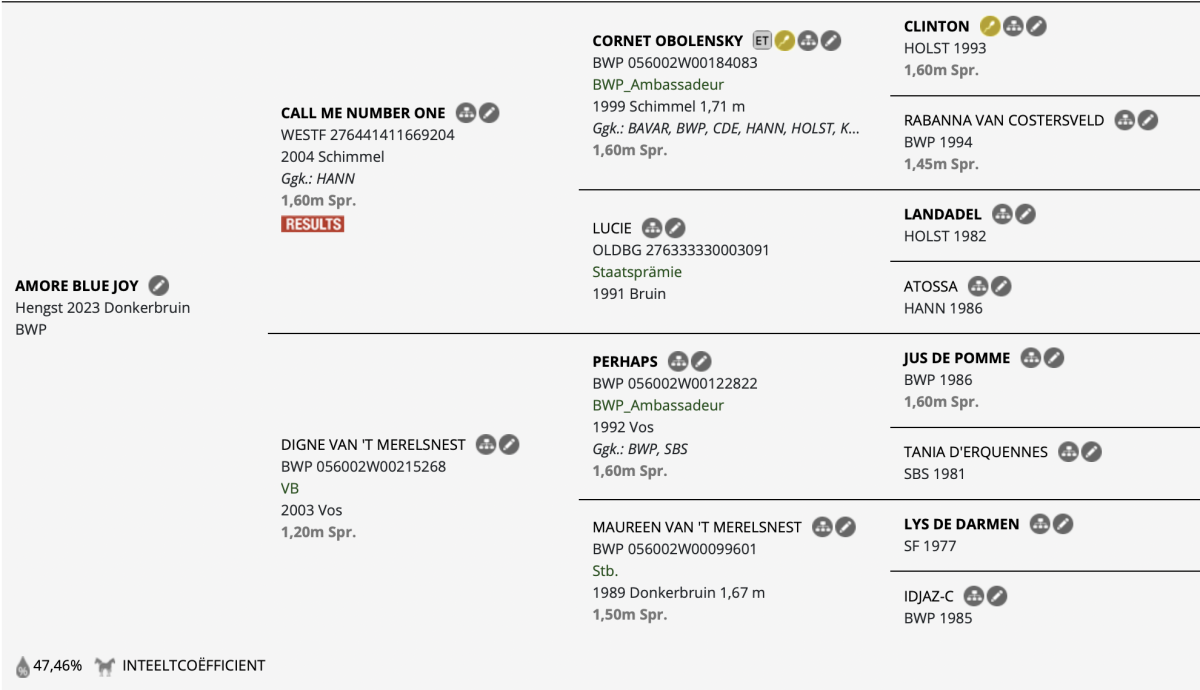This screenshot has width=1200, height=690.
Task: Click the horse icon beside Inteeltcoëfficient
Action: coord(105,665)
